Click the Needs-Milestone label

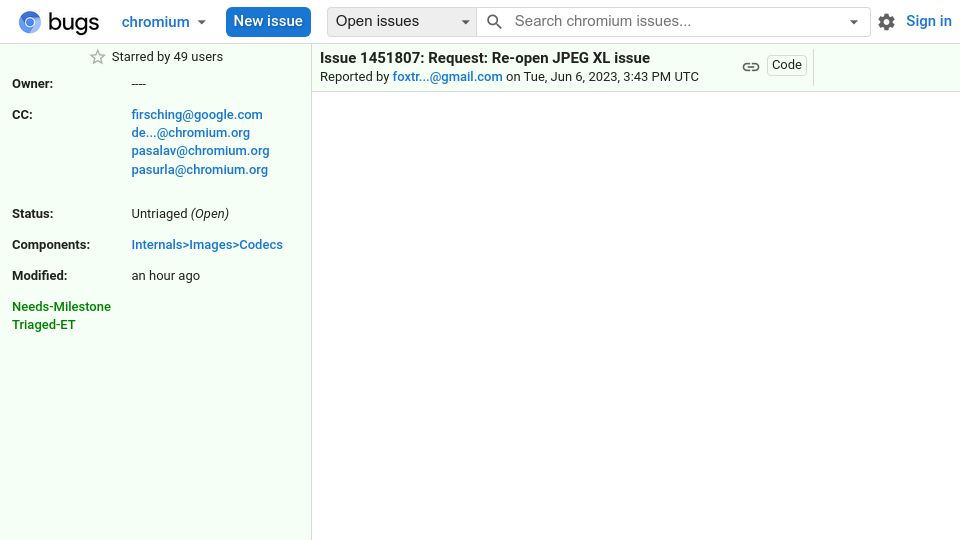(61, 307)
